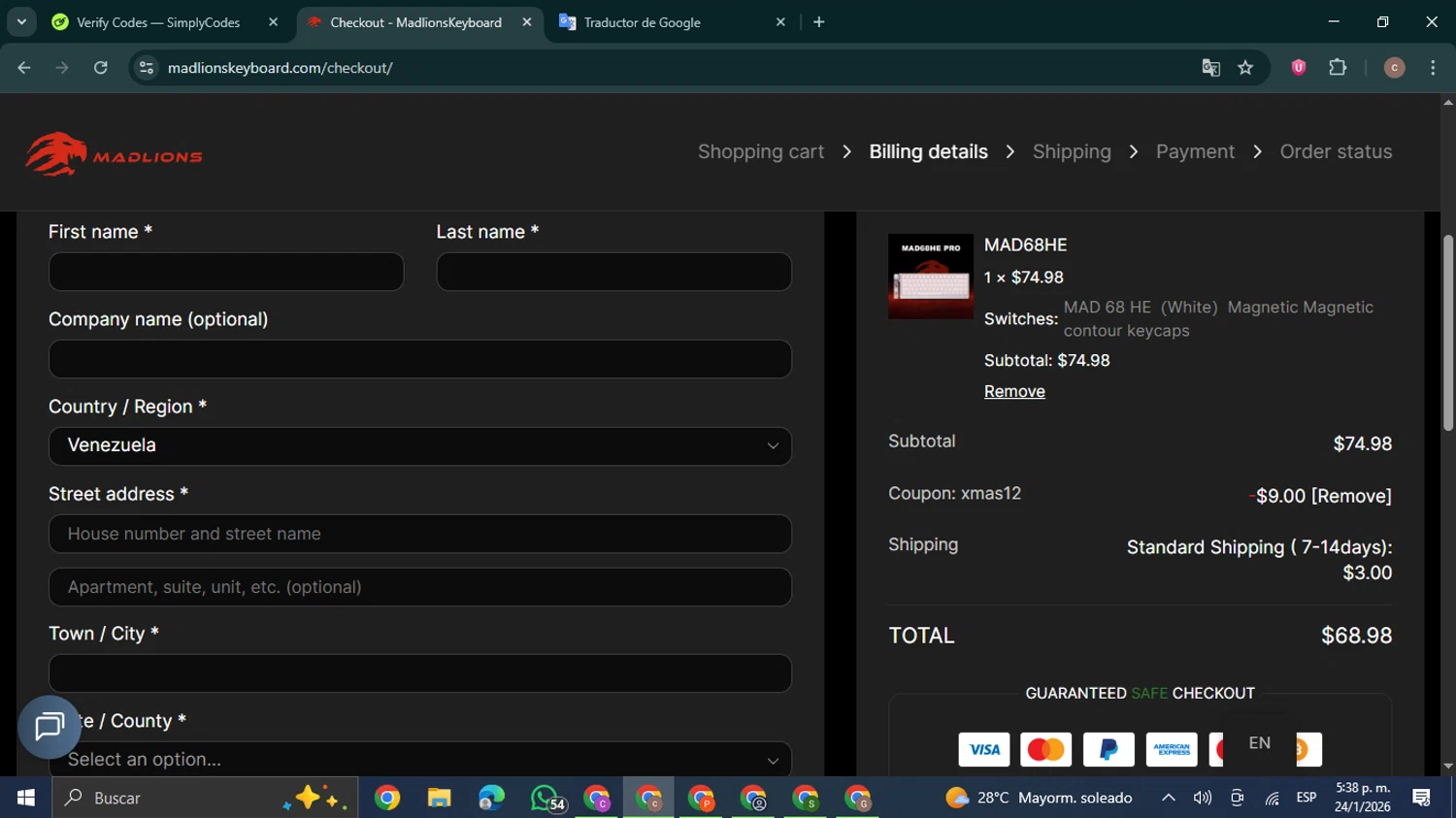Image resolution: width=1456 pixels, height=818 pixels.
Task: Go to the Shopping cart step
Action: (x=761, y=151)
